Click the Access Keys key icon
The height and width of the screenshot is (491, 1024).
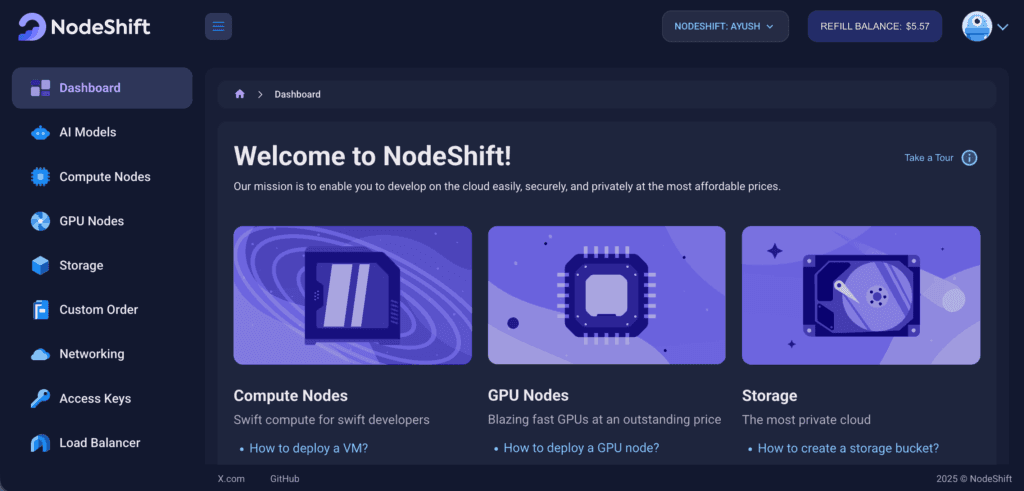pos(40,398)
